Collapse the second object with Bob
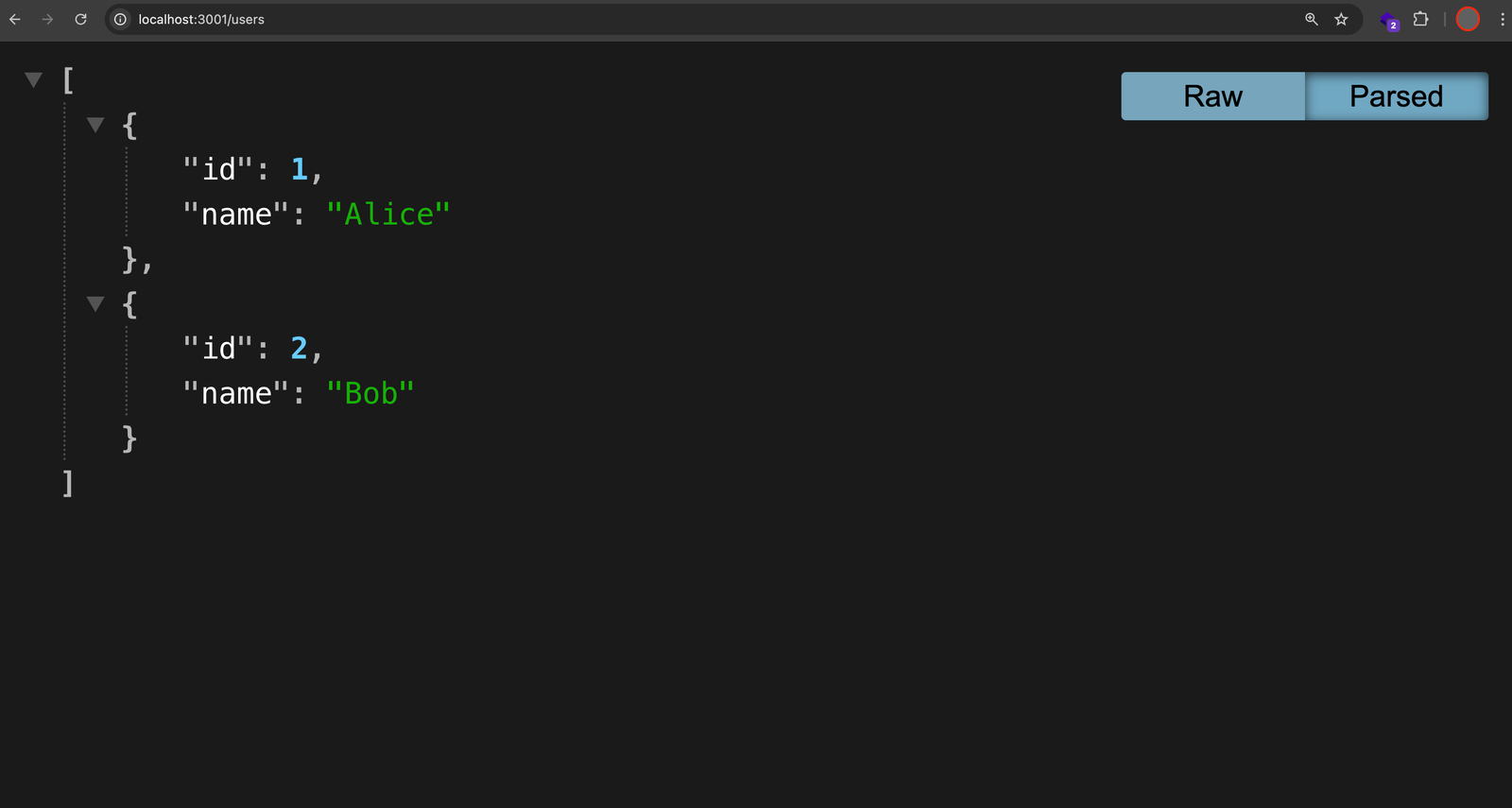Image resolution: width=1512 pixels, height=808 pixels. (95, 303)
